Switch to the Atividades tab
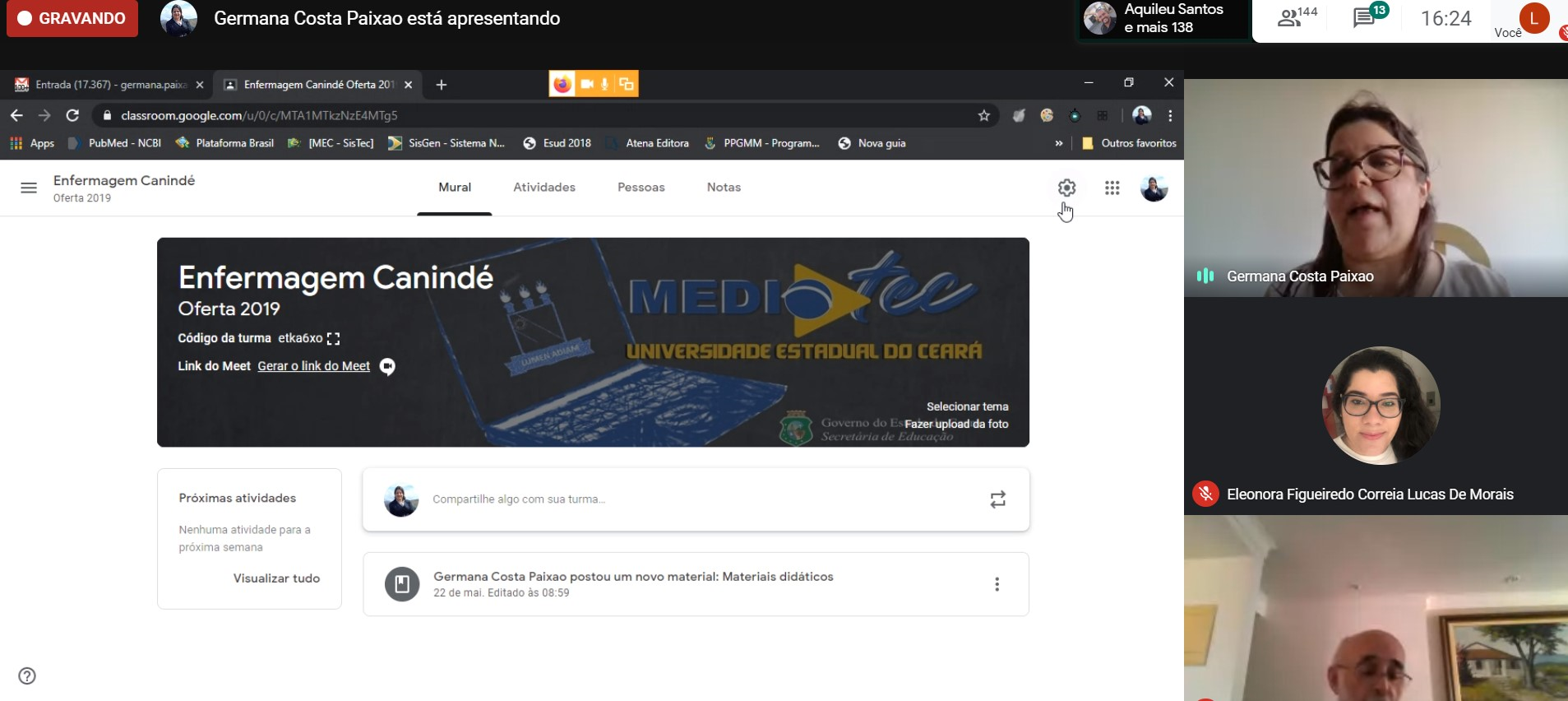 (544, 188)
